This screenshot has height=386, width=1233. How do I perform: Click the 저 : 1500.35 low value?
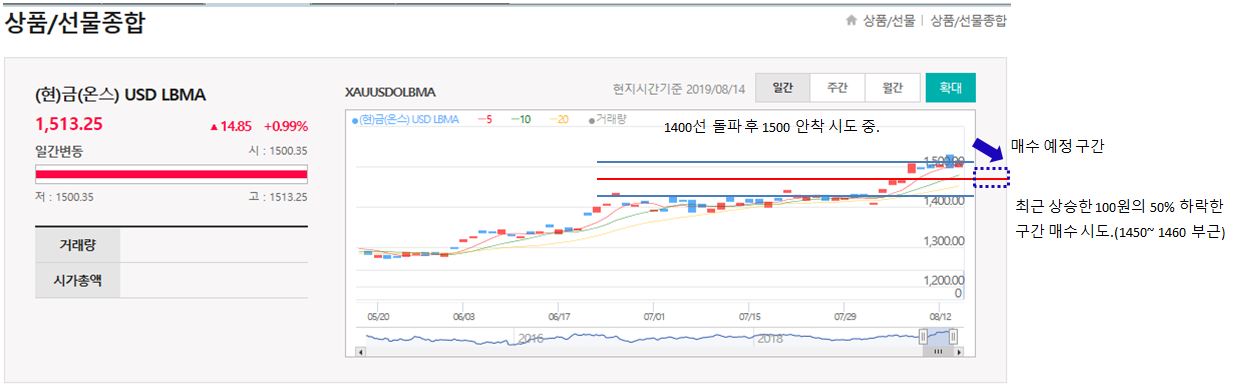click(x=64, y=197)
